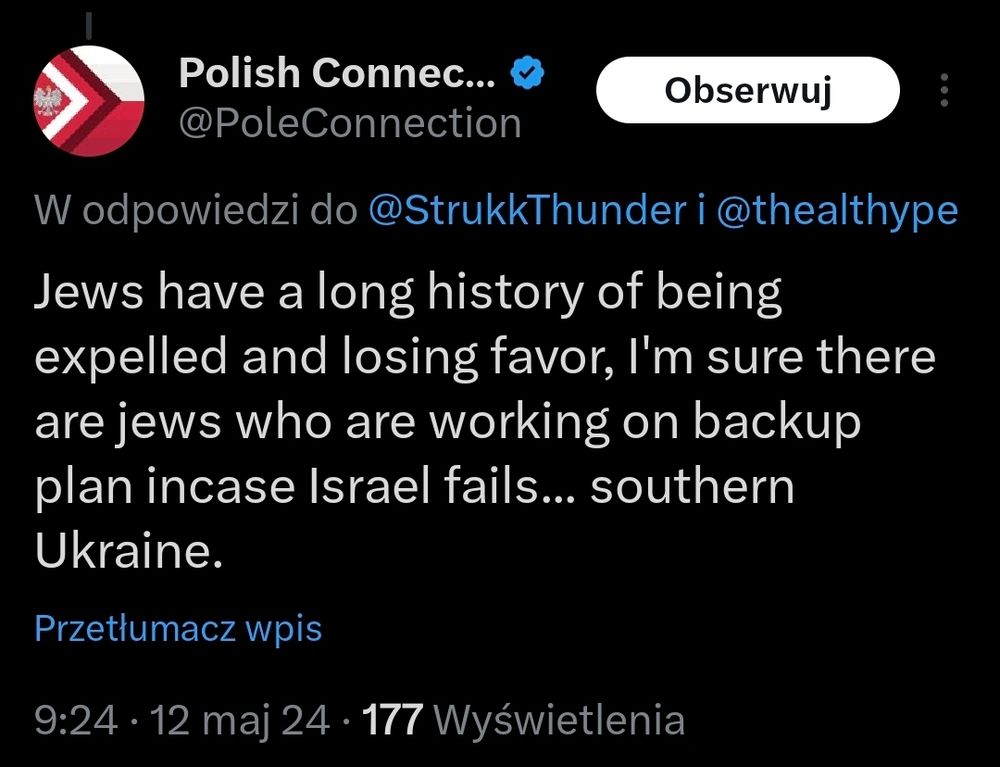Click the 9:24 post timestamp
1000x767 pixels.
[x=76, y=719]
